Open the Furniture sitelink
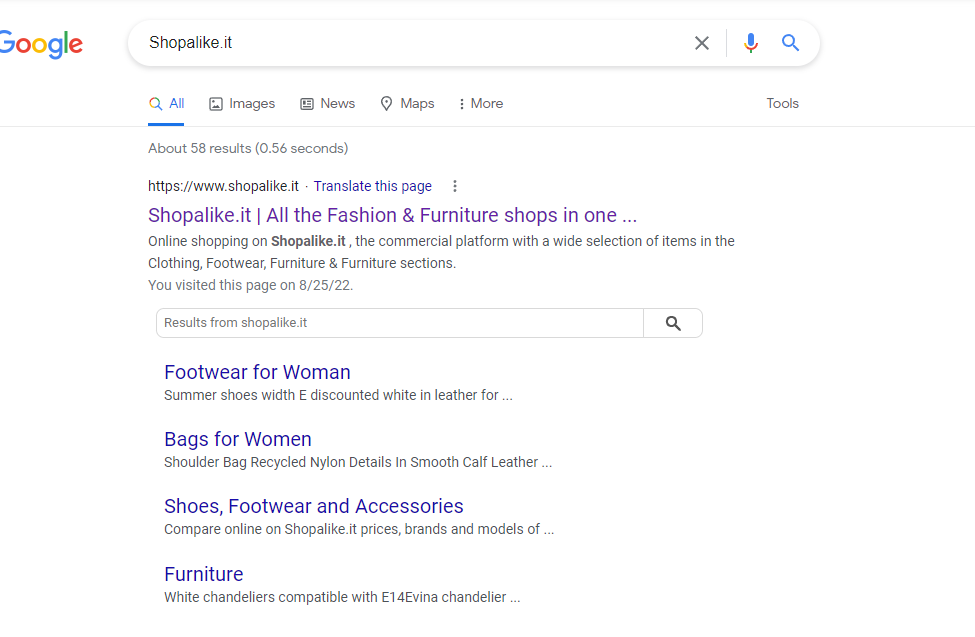975x637 pixels. tap(203, 574)
